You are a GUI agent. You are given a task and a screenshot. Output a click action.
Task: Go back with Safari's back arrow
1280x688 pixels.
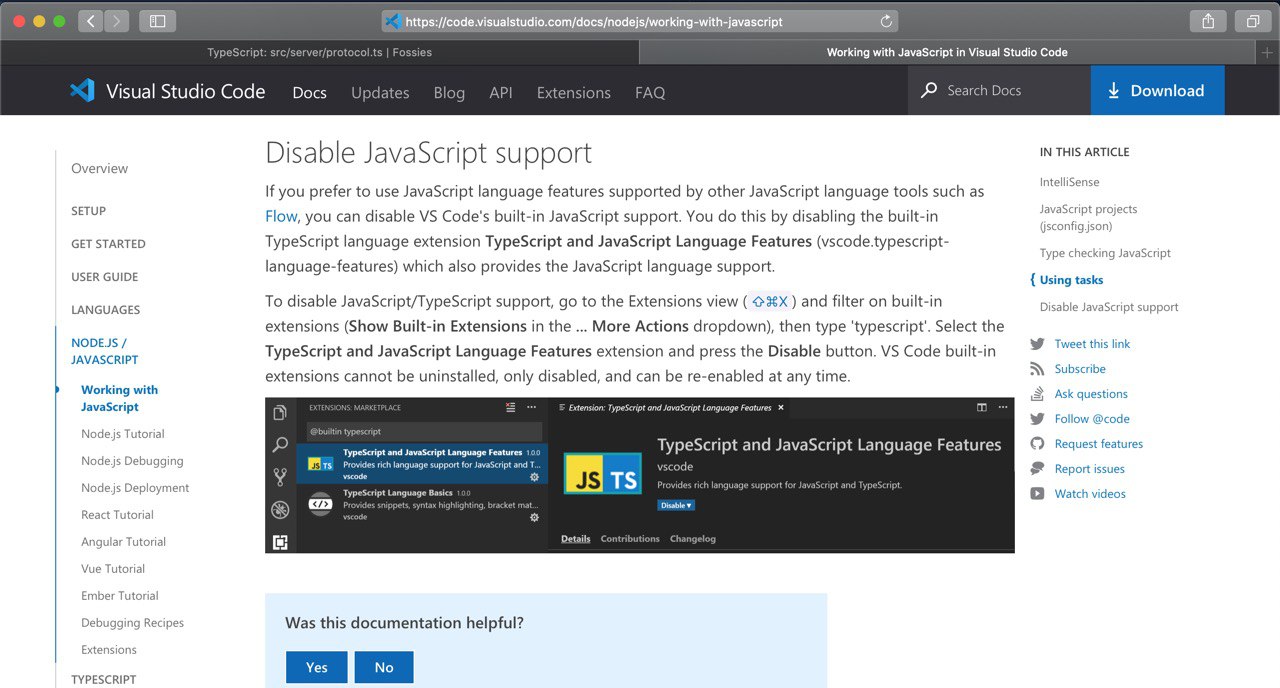pos(91,20)
